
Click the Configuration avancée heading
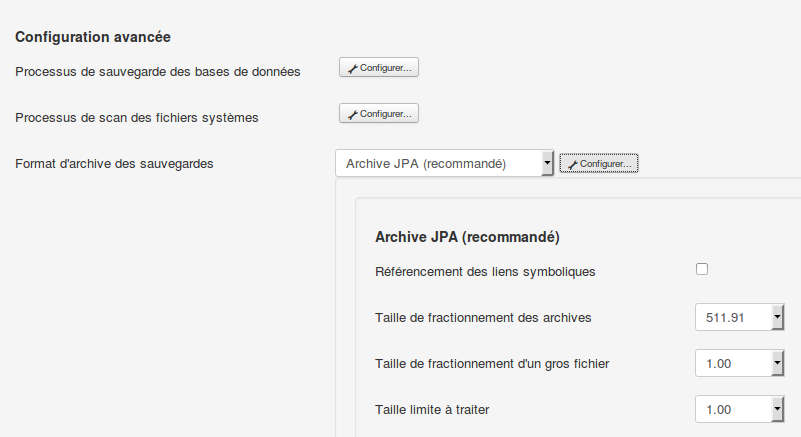[93, 37]
